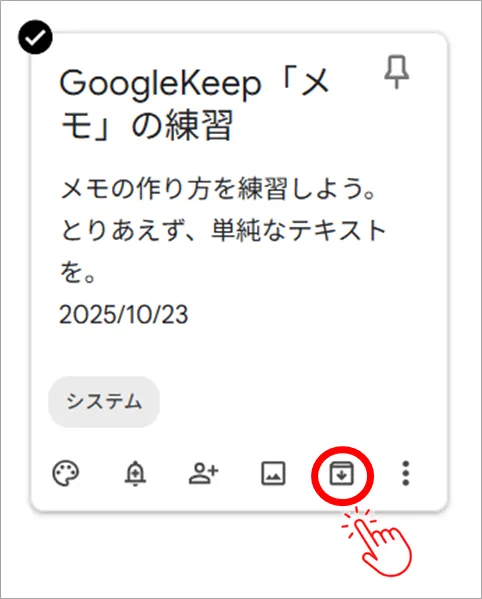Screen dimensions: 482x599
Task: Click the title's second line ending の練習
Action: 147,125
